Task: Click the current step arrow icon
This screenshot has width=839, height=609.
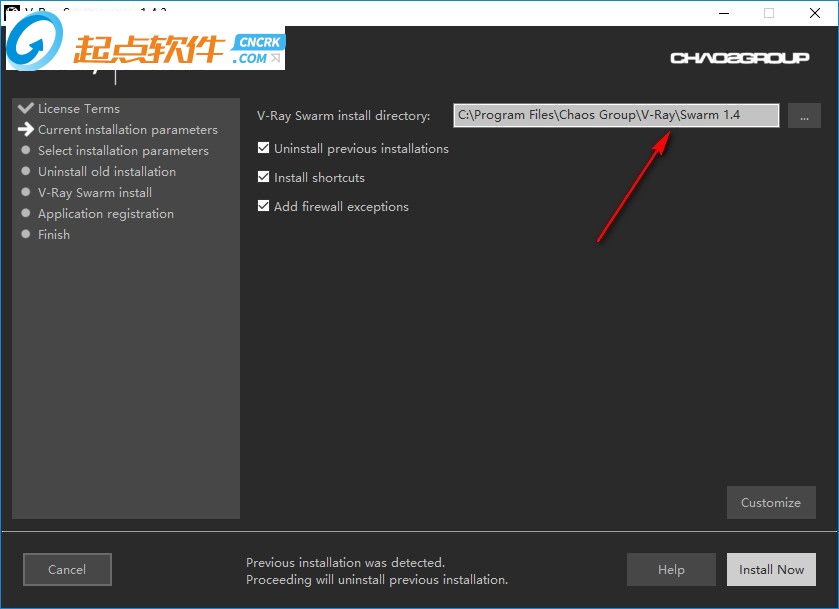Action: 26,129
